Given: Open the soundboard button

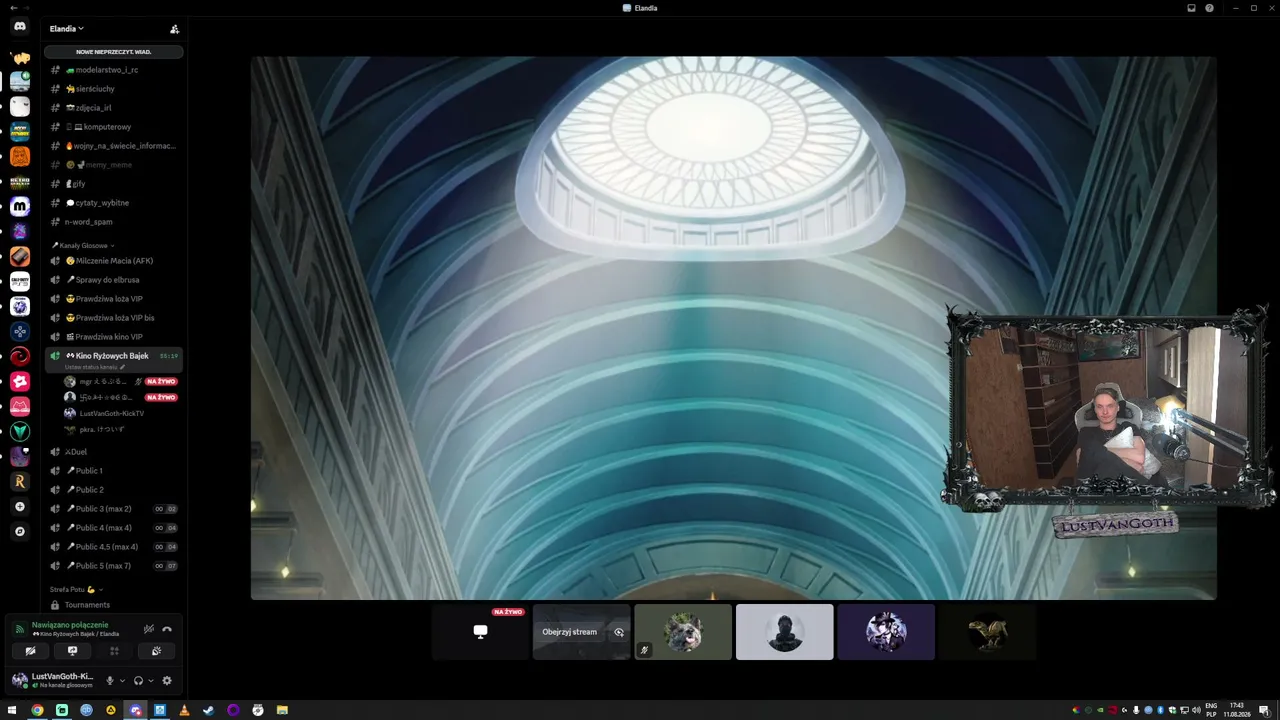Looking at the screenshot, I should [157, 651].
